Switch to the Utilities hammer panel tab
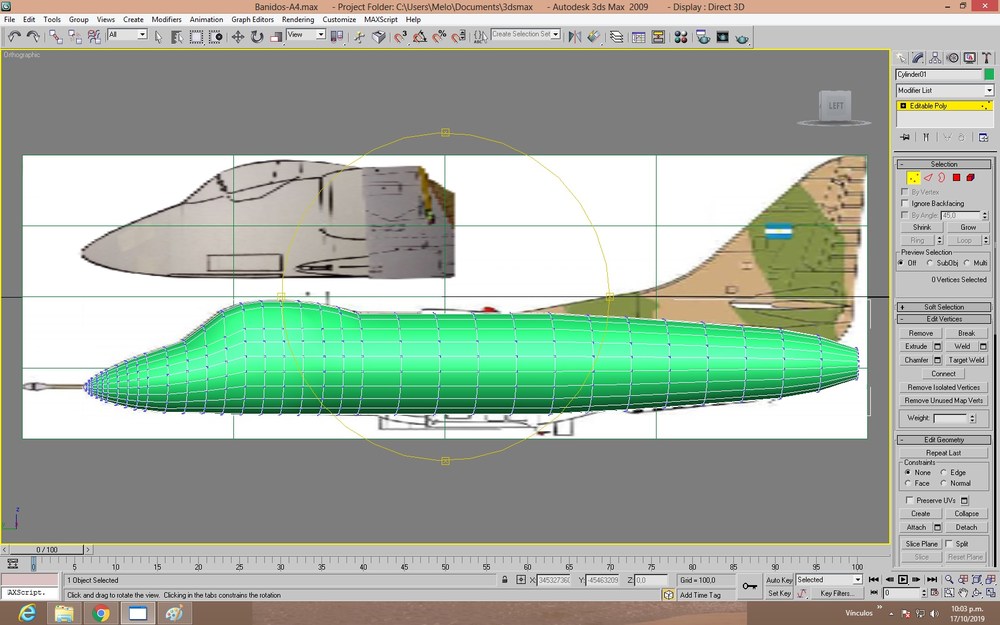The image size is (1000, 625). (x=987, y=58)
